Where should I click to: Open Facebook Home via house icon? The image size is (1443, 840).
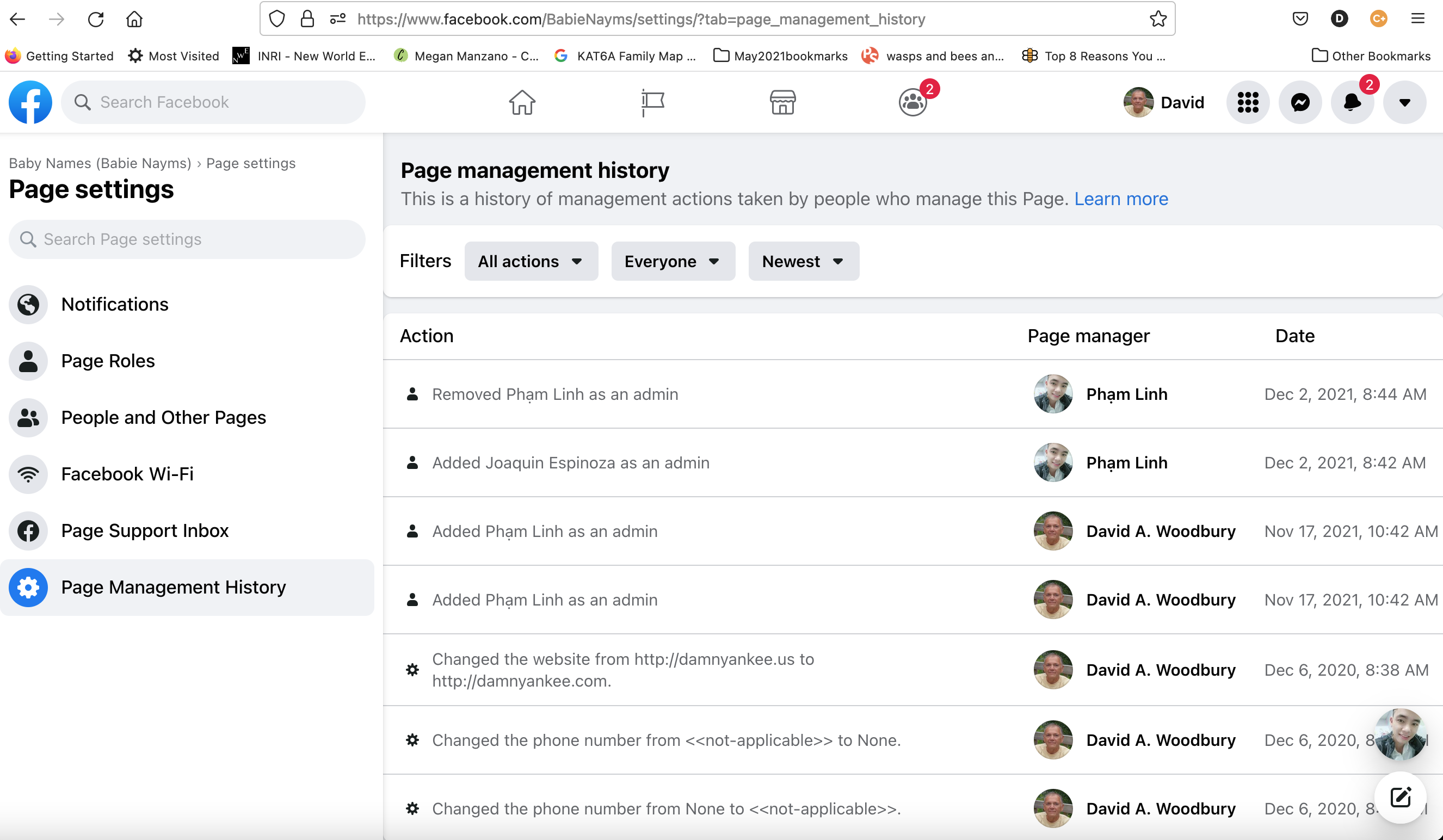[x=522, y=102]
